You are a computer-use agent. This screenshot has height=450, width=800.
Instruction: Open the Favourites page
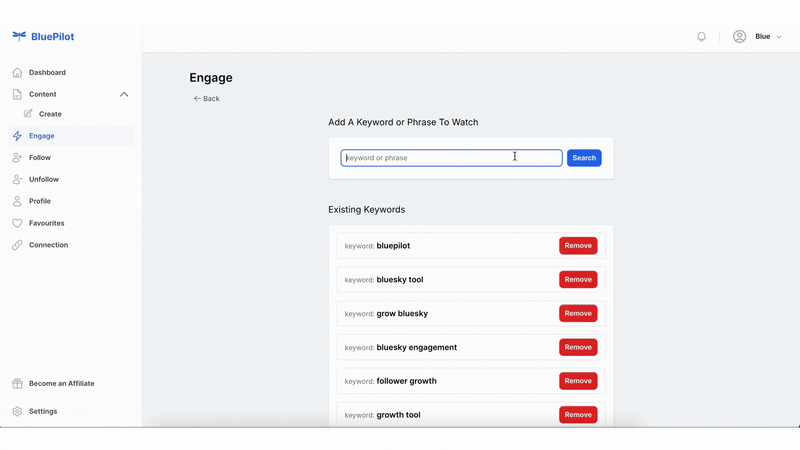coord(46,223)
